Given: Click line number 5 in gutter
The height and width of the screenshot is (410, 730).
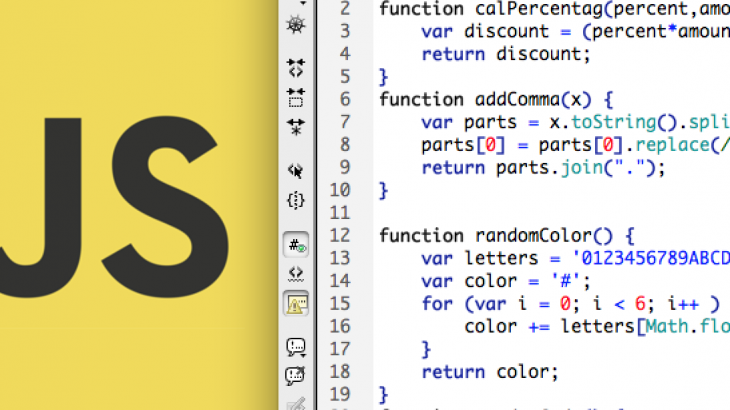Looking at the screenshot, I should point(345,77).
